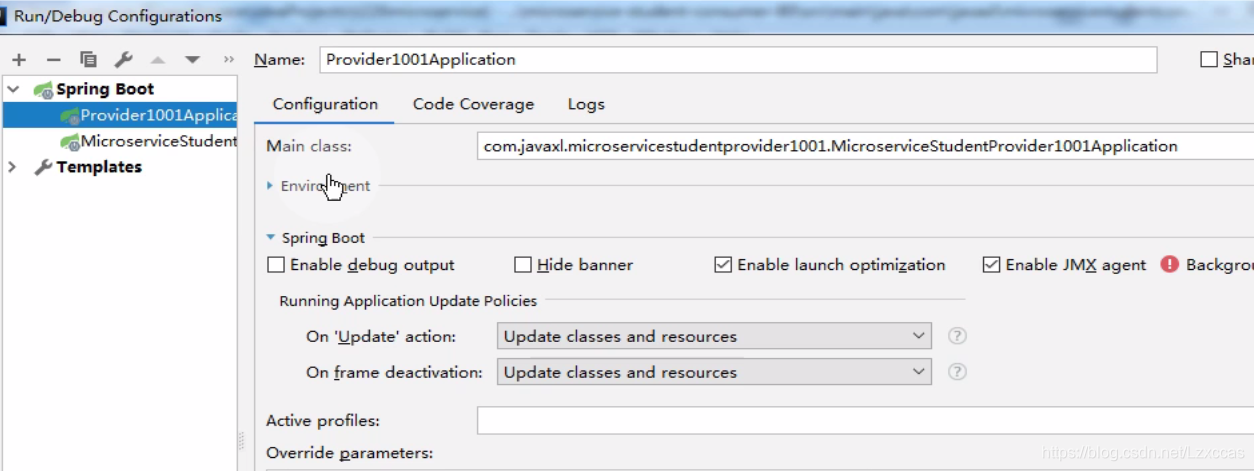Remove configuration with minus icon
The height and width of the screenshot is (471, 1254).
point(54,60)
